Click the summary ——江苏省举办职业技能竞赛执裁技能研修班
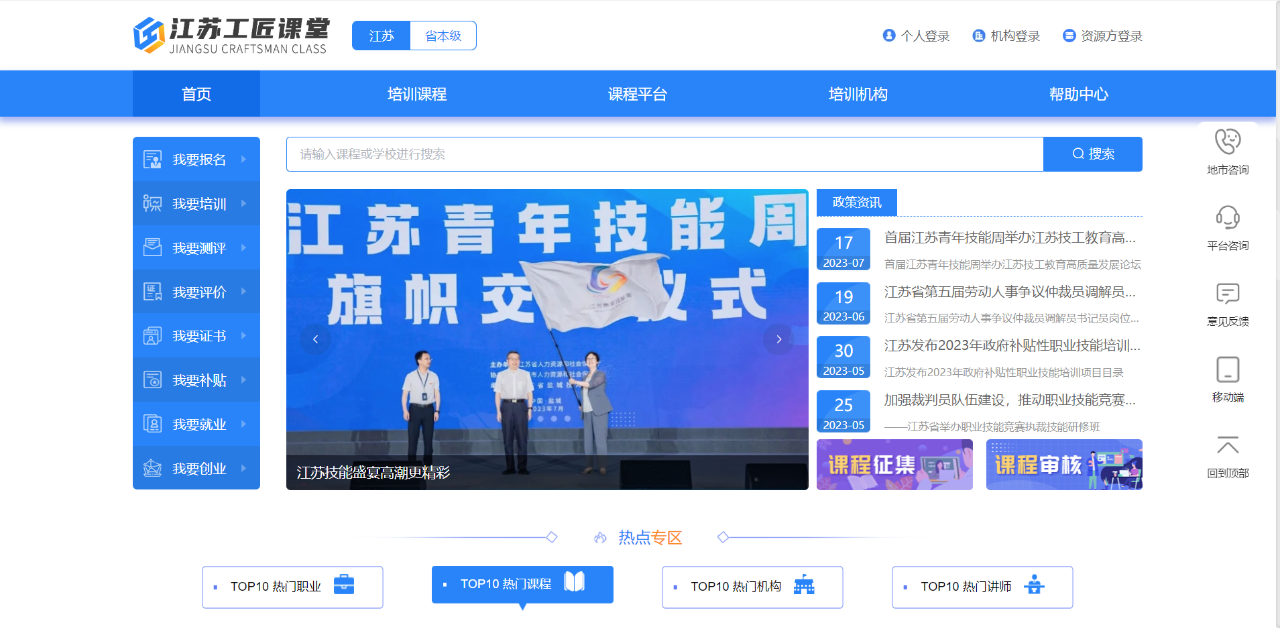 (x=992, y=427)
